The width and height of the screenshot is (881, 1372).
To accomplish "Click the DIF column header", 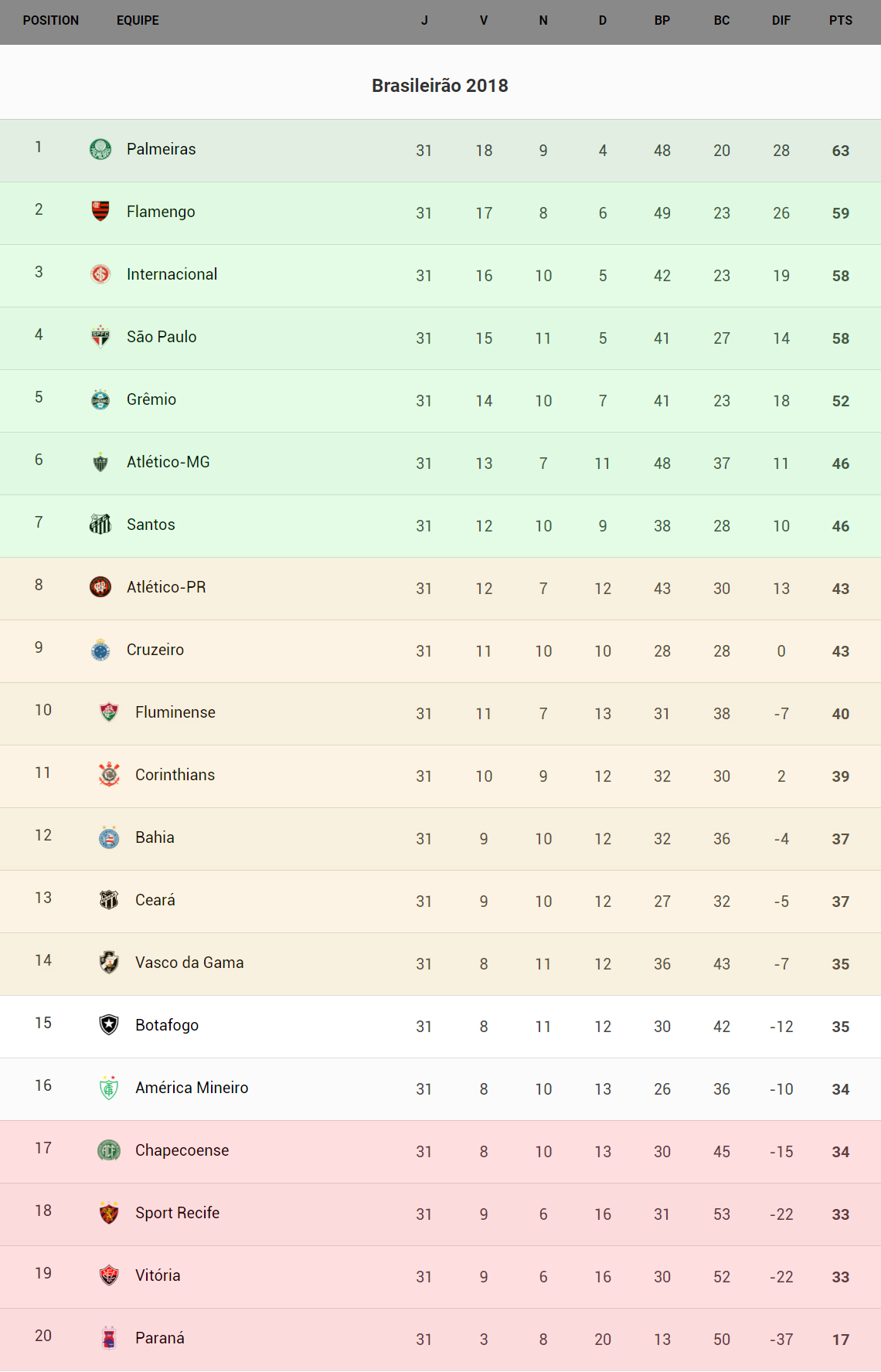I will (781, 21).
